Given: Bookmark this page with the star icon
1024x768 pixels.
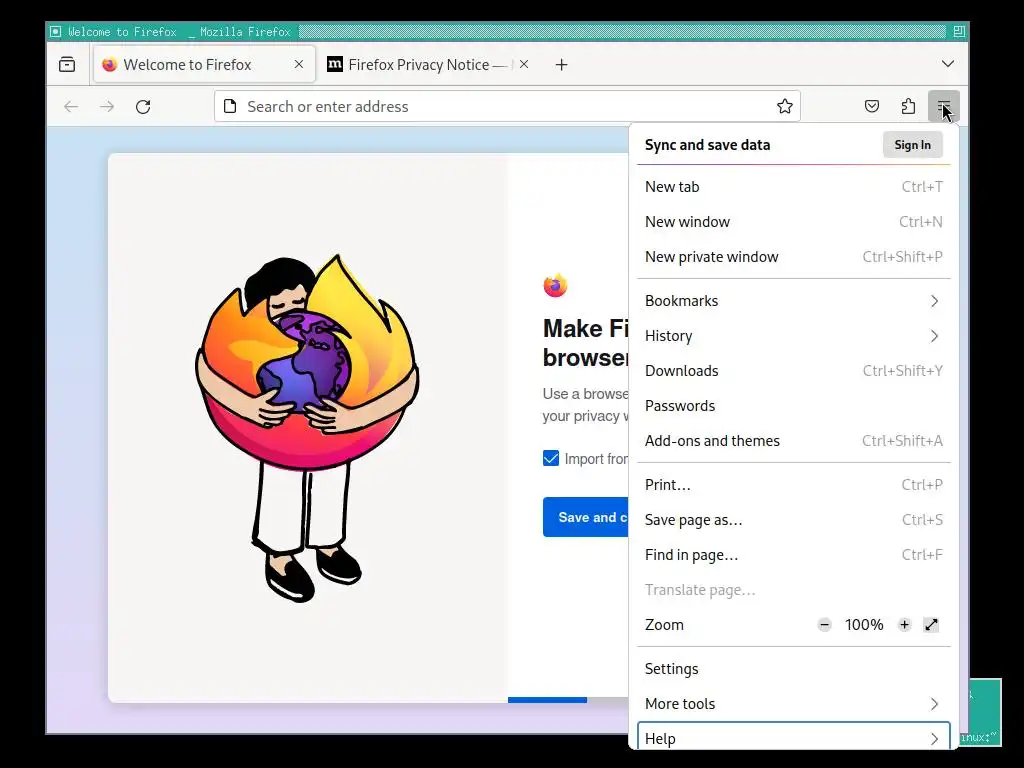Looking at the screenshot, I should tap(785, 106).
